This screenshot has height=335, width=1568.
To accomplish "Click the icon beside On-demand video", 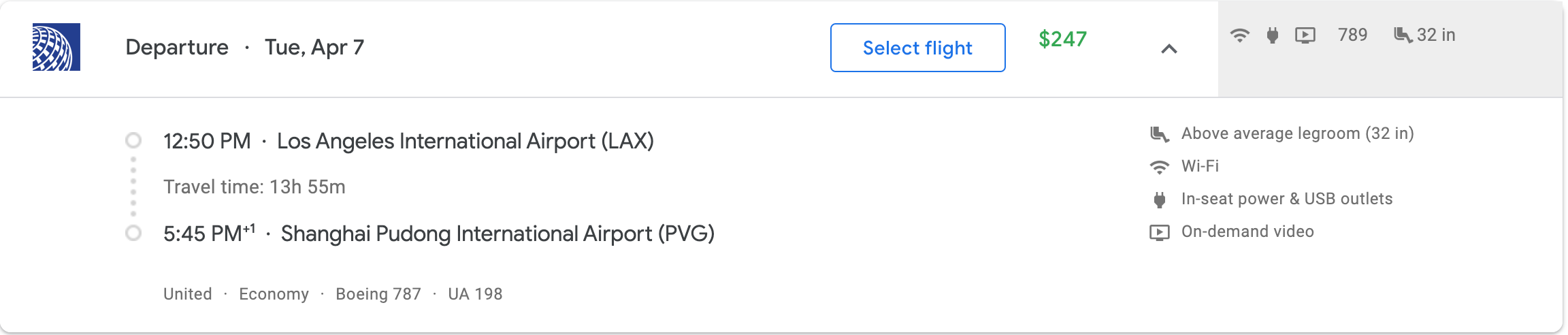I will 1159,232.
